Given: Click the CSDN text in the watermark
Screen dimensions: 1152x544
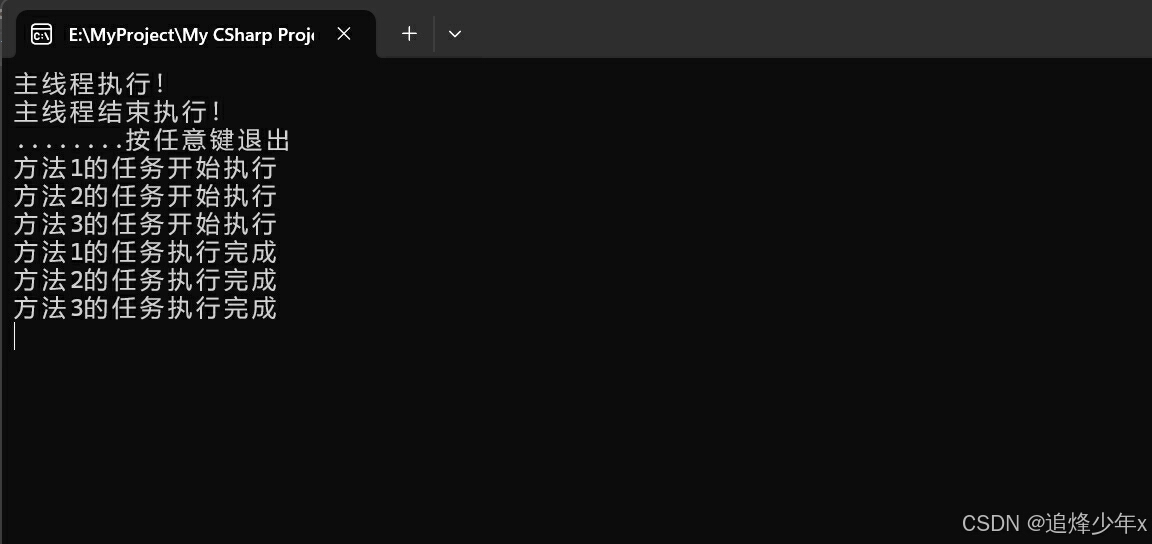Looking at the screenshot, I should pos(991,523).
